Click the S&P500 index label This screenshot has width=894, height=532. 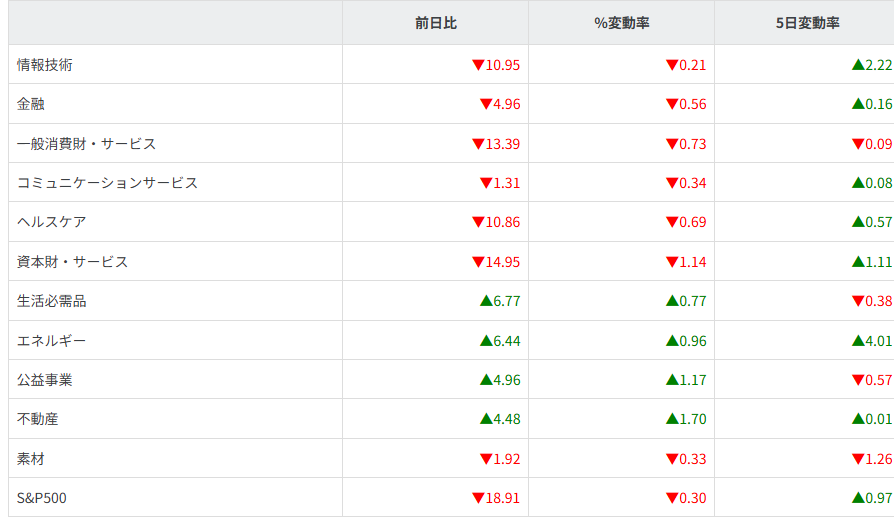click(42, 498)
